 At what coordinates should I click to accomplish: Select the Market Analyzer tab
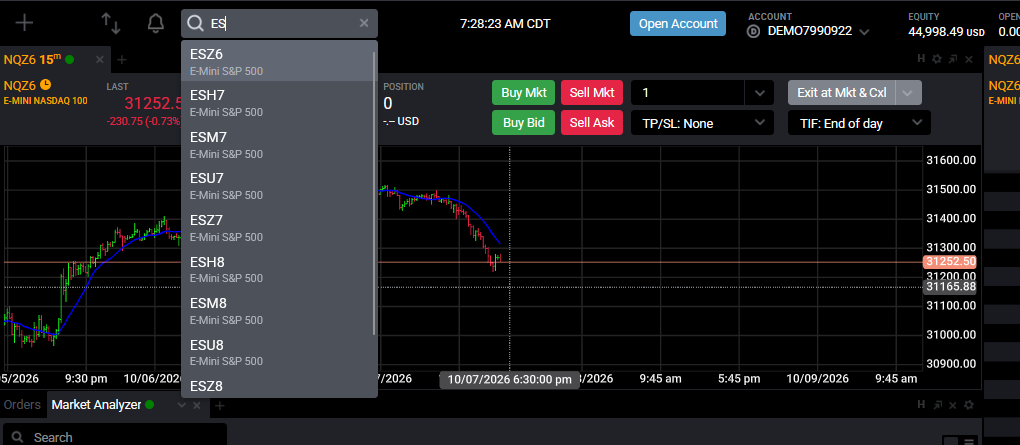click(96, 405)
